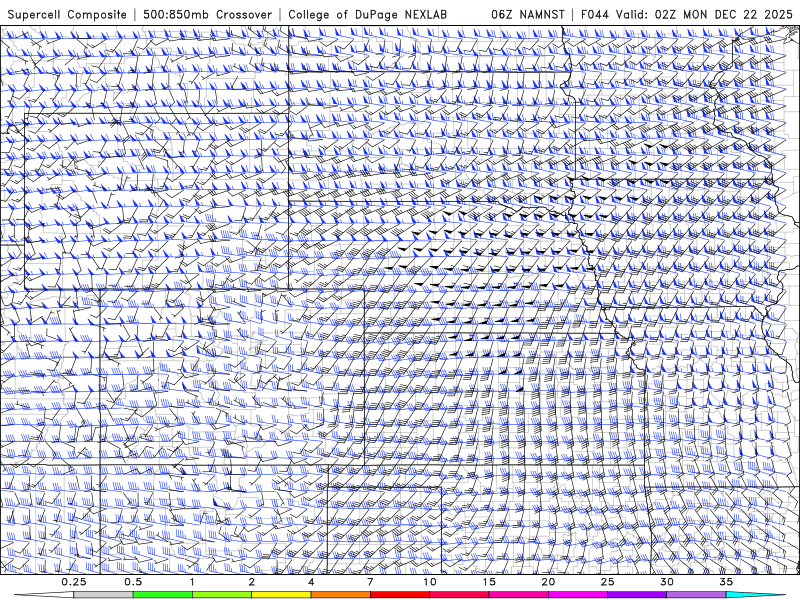Select the lavender legend segment from 30 to 35
The height and width of the screenshot is (600, 800).
click(x=696, y=595)
